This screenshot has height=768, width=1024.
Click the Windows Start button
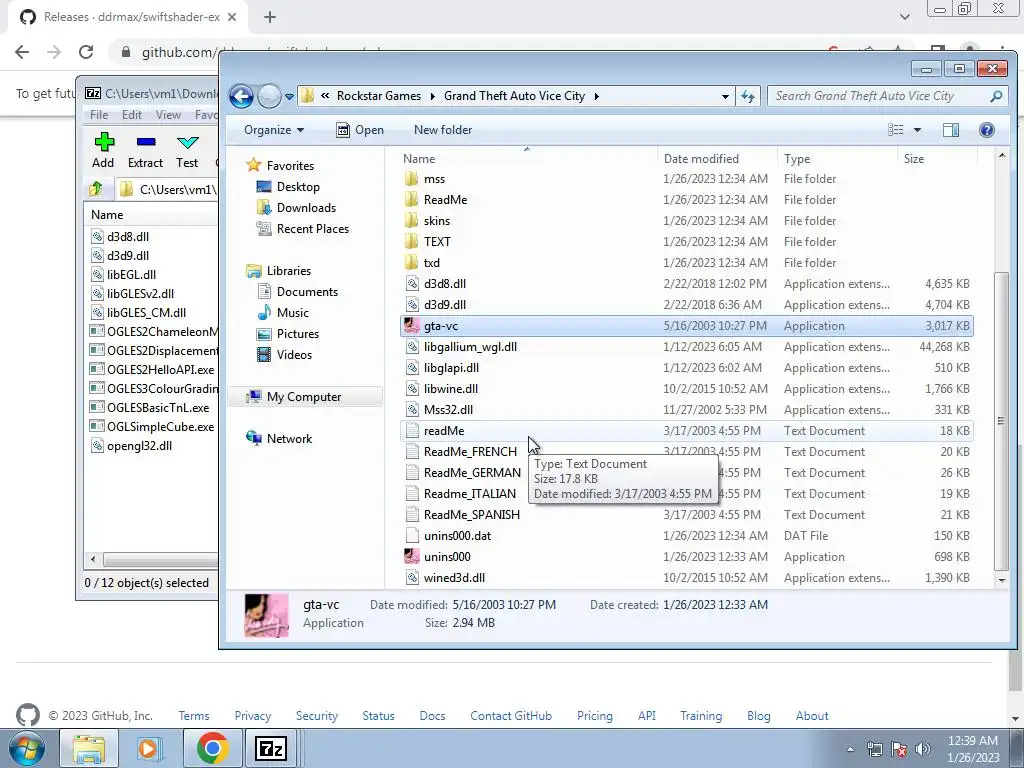(27, 748)
